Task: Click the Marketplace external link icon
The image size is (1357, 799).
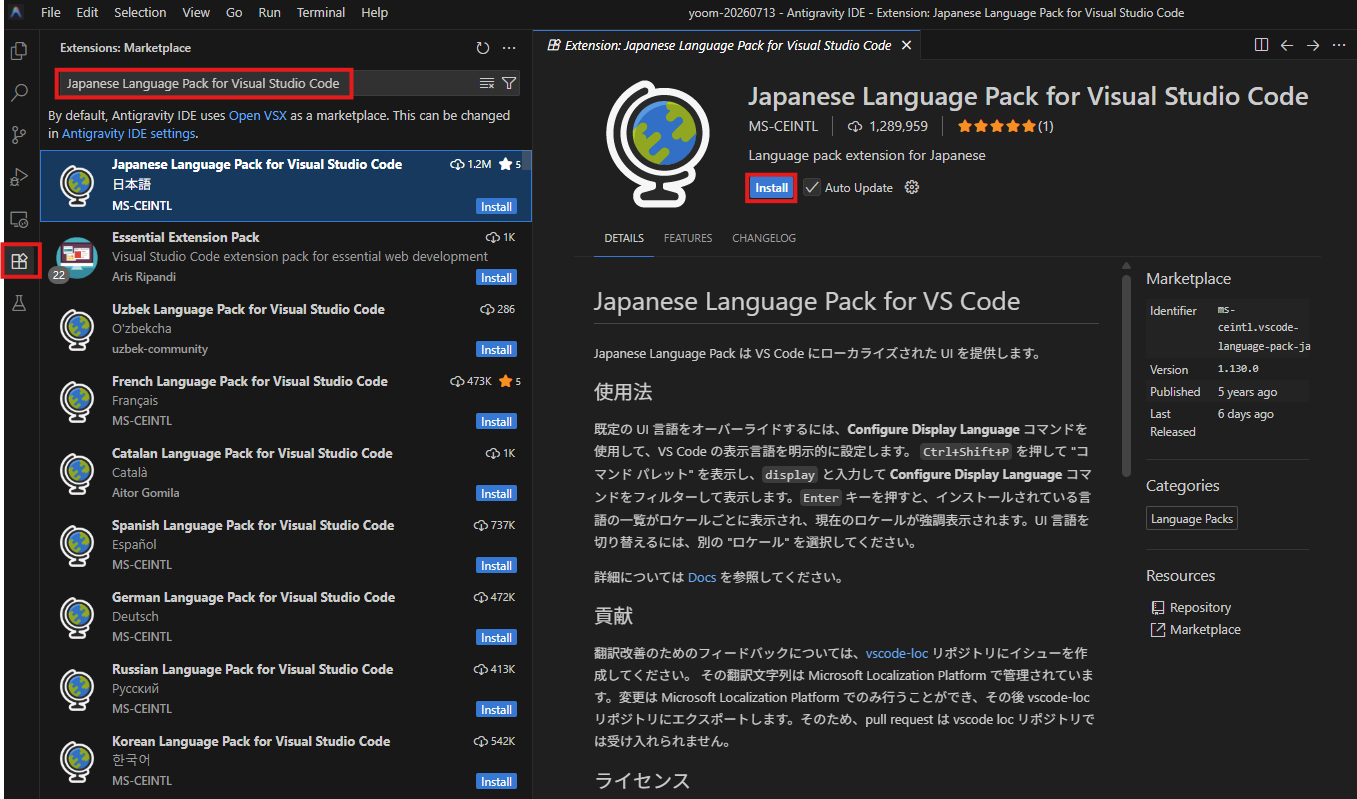Action: tap(1158, 630)
